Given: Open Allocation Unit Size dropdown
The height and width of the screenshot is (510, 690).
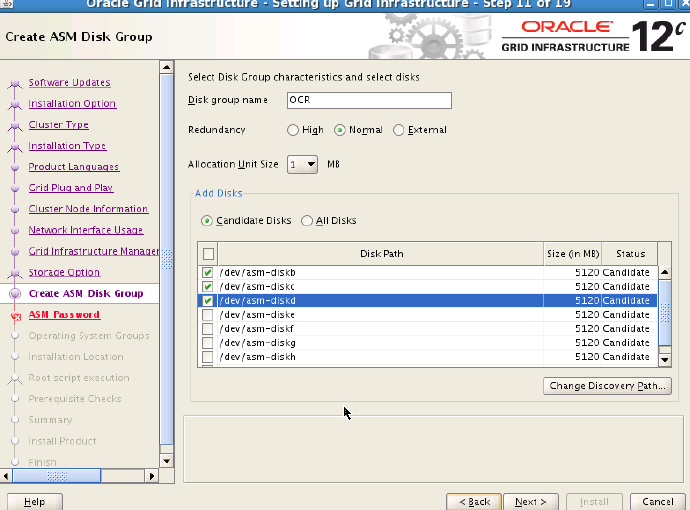Looking at the screenshot, I should click(x=302, y=165).
